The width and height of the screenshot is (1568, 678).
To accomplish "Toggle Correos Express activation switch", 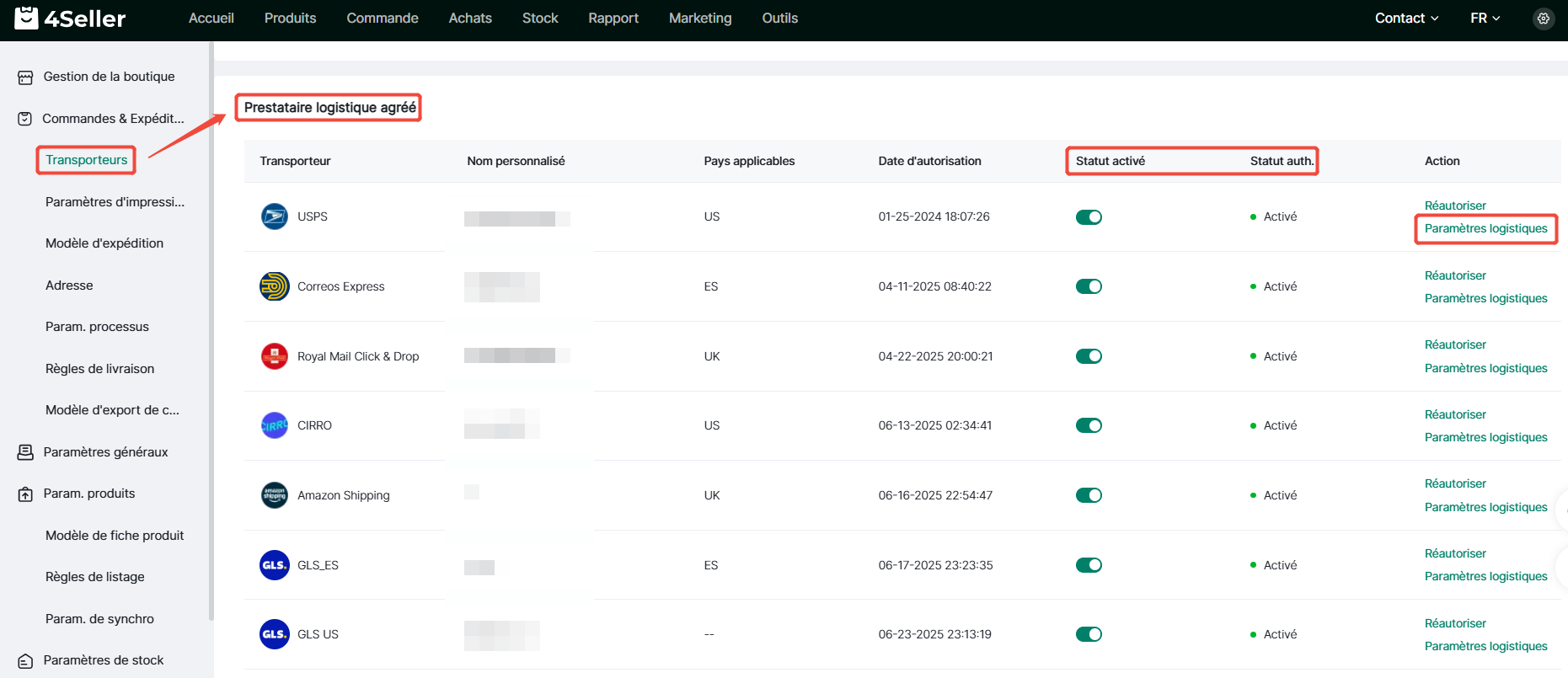I will click(x=1089, y=286).
